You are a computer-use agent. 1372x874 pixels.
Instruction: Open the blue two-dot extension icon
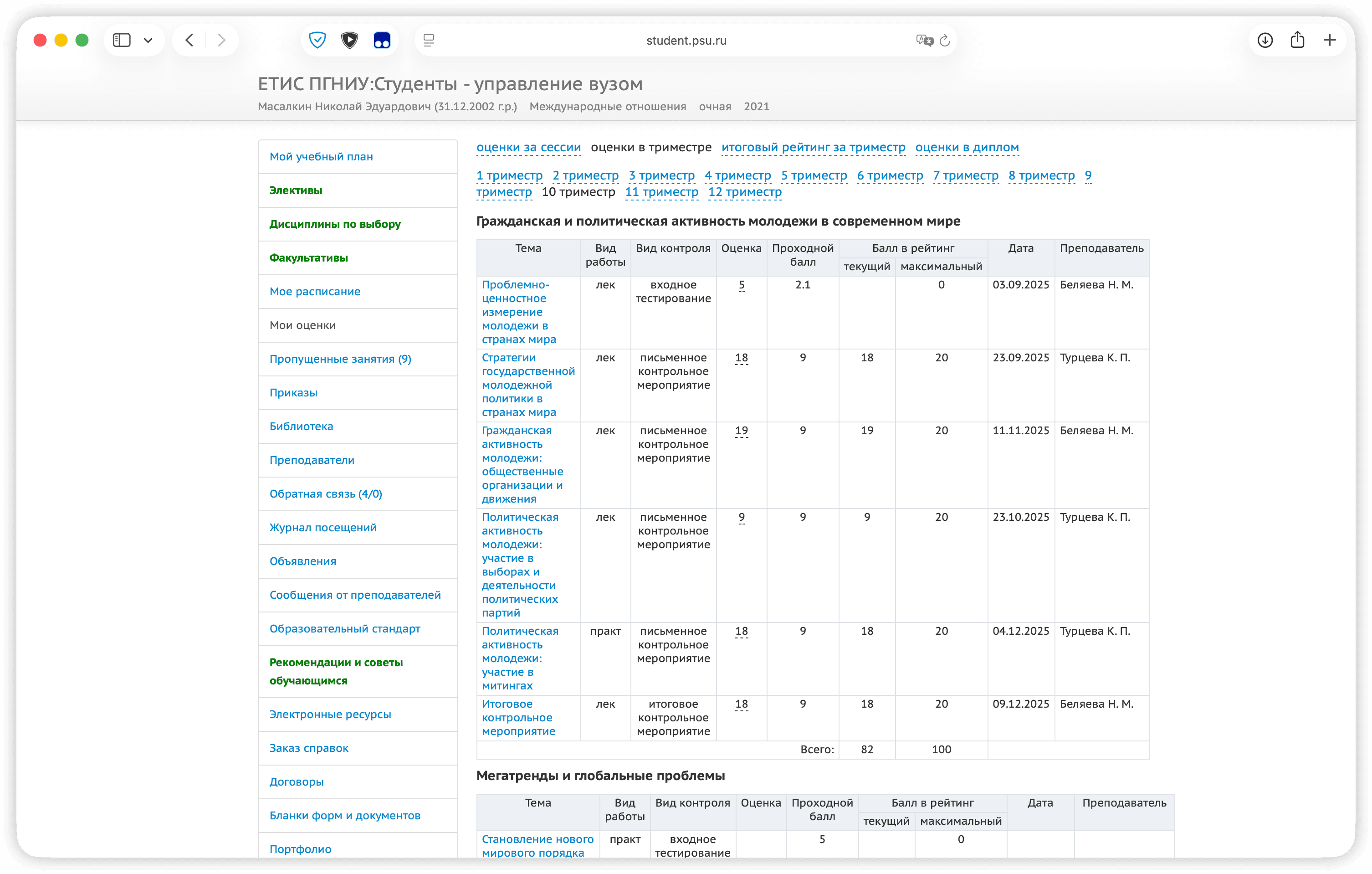(382, 40)
